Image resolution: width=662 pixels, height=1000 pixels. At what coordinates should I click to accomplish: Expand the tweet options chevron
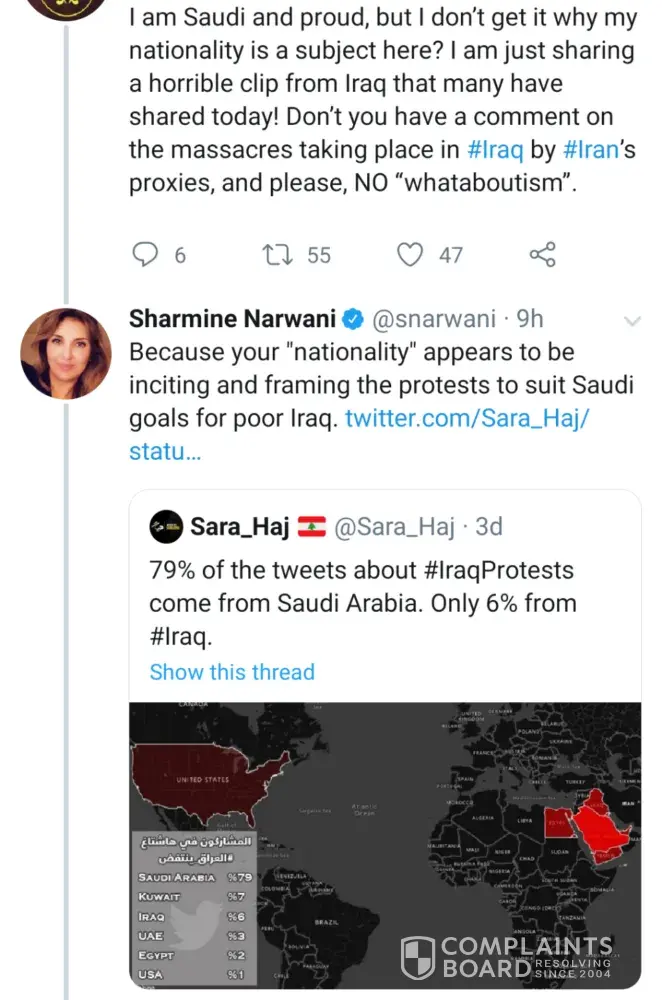point(632,321)
